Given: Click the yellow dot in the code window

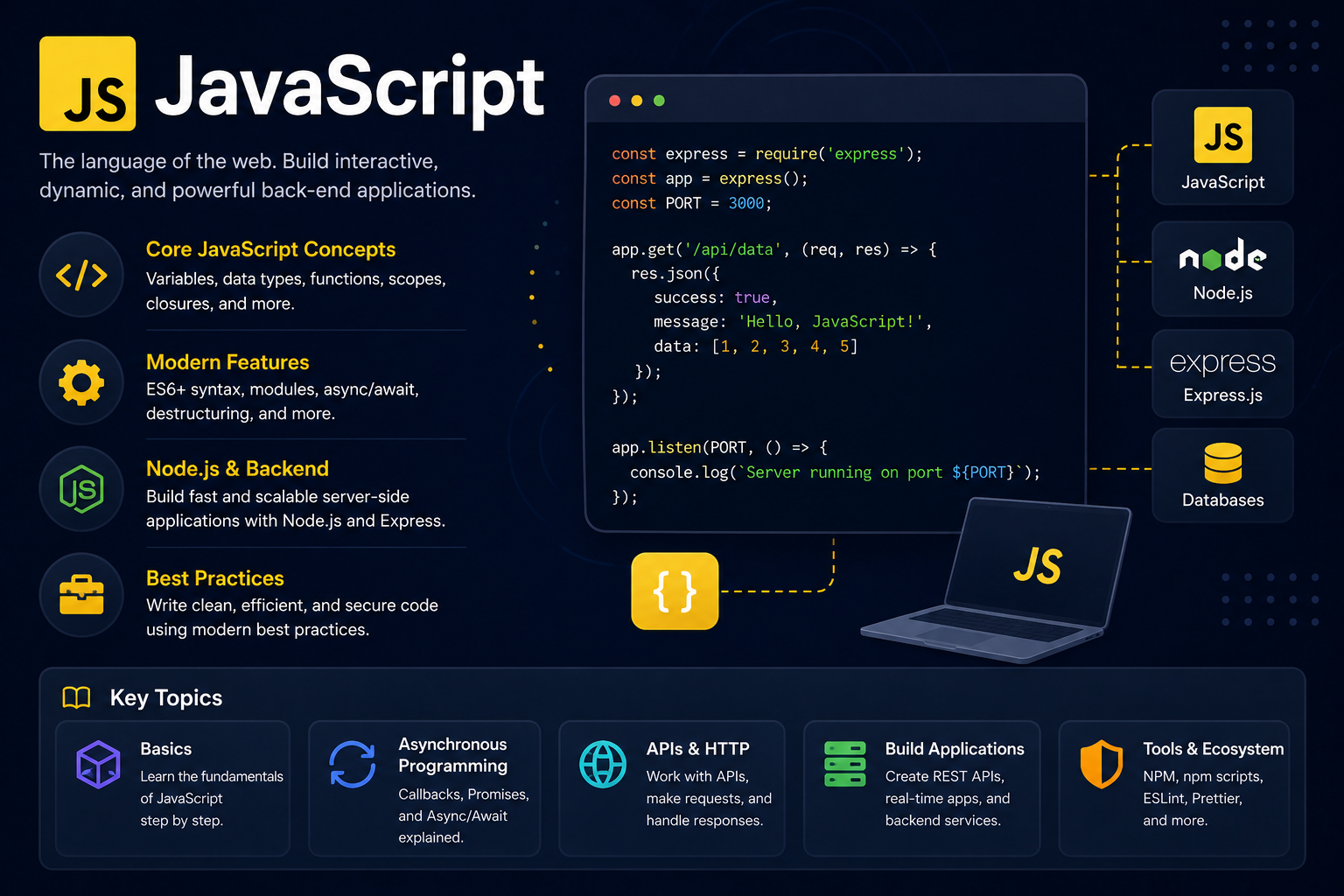Looking at the screenshot, I should (x=637, y=101).
